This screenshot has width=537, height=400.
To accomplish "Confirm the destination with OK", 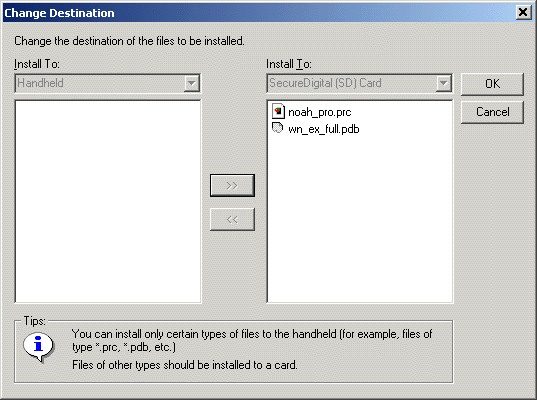I will [492, 84].
